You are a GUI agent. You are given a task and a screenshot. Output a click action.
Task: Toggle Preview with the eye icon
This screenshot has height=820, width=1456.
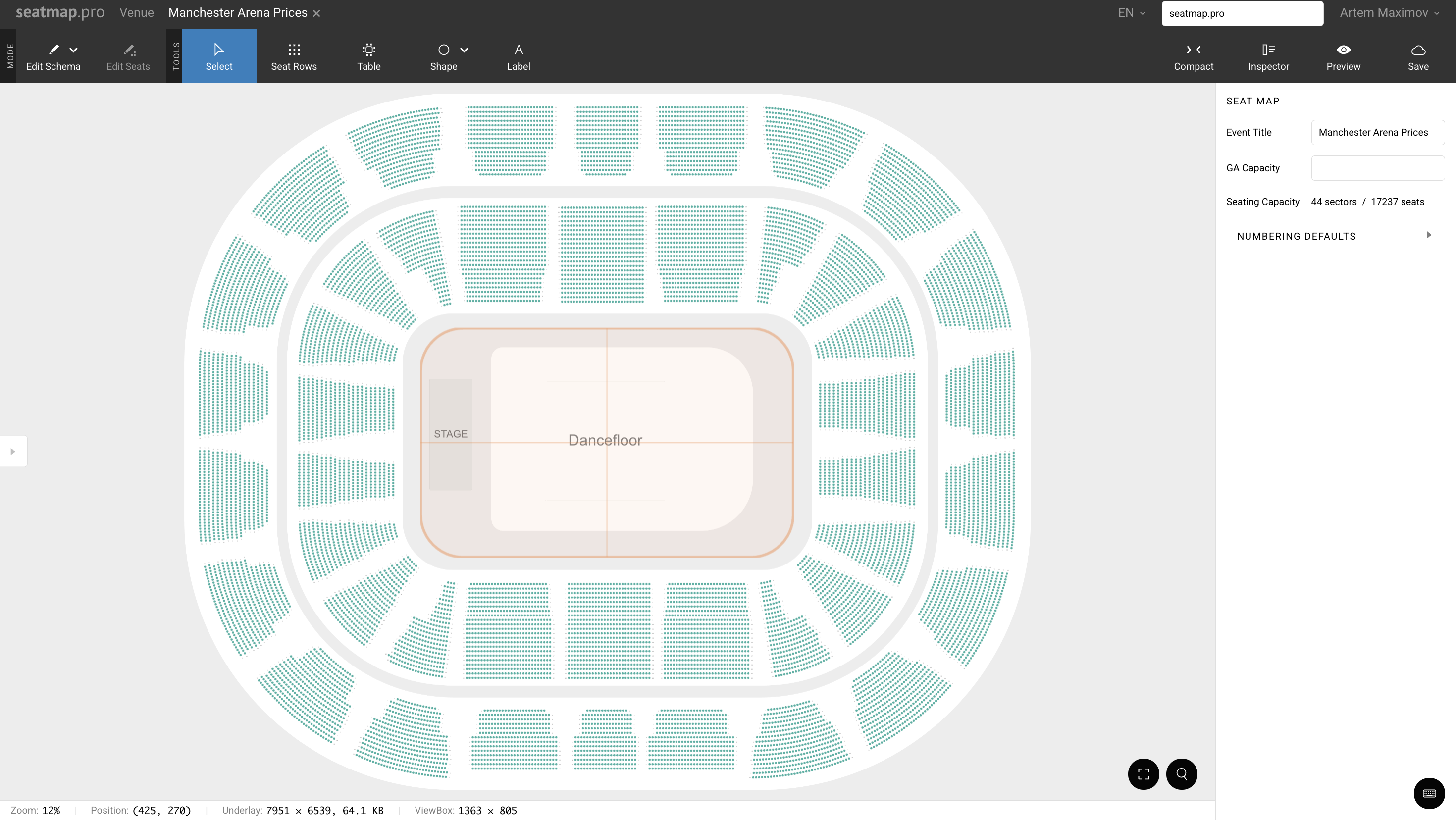1343,56
